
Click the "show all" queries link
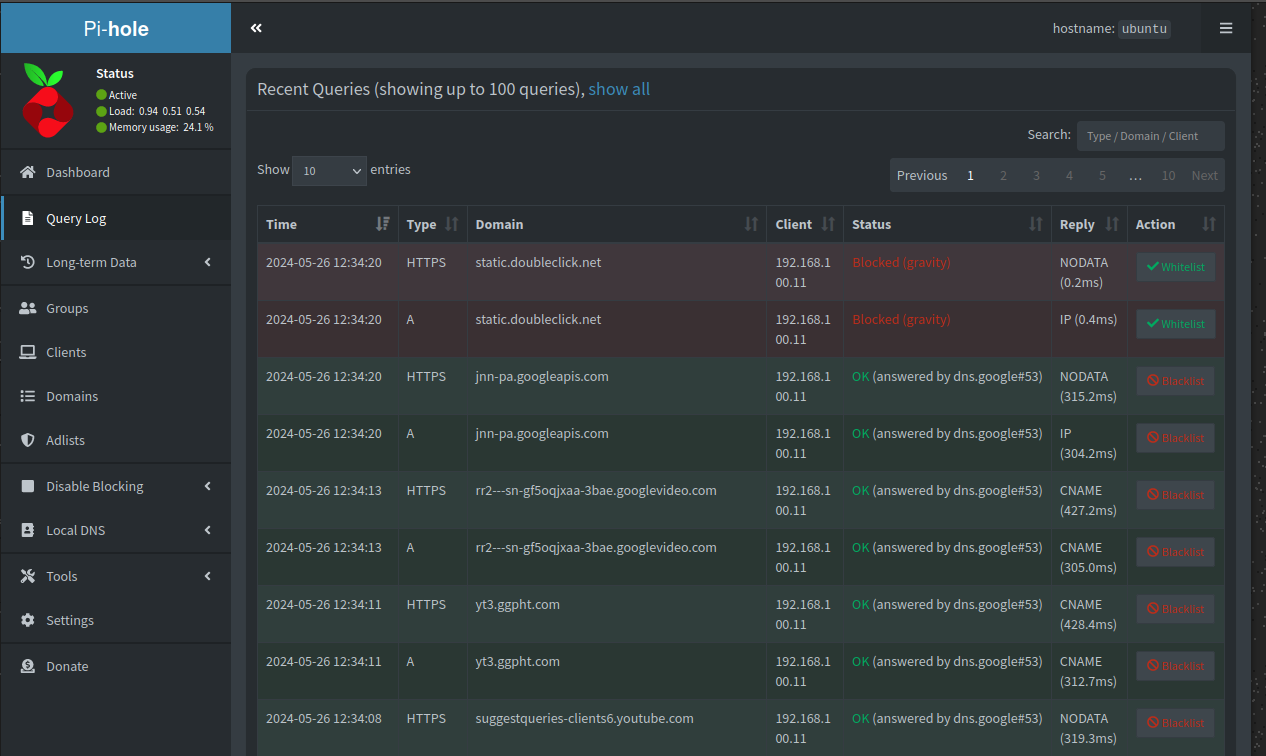pyautogui.click(x=619, y=89)
